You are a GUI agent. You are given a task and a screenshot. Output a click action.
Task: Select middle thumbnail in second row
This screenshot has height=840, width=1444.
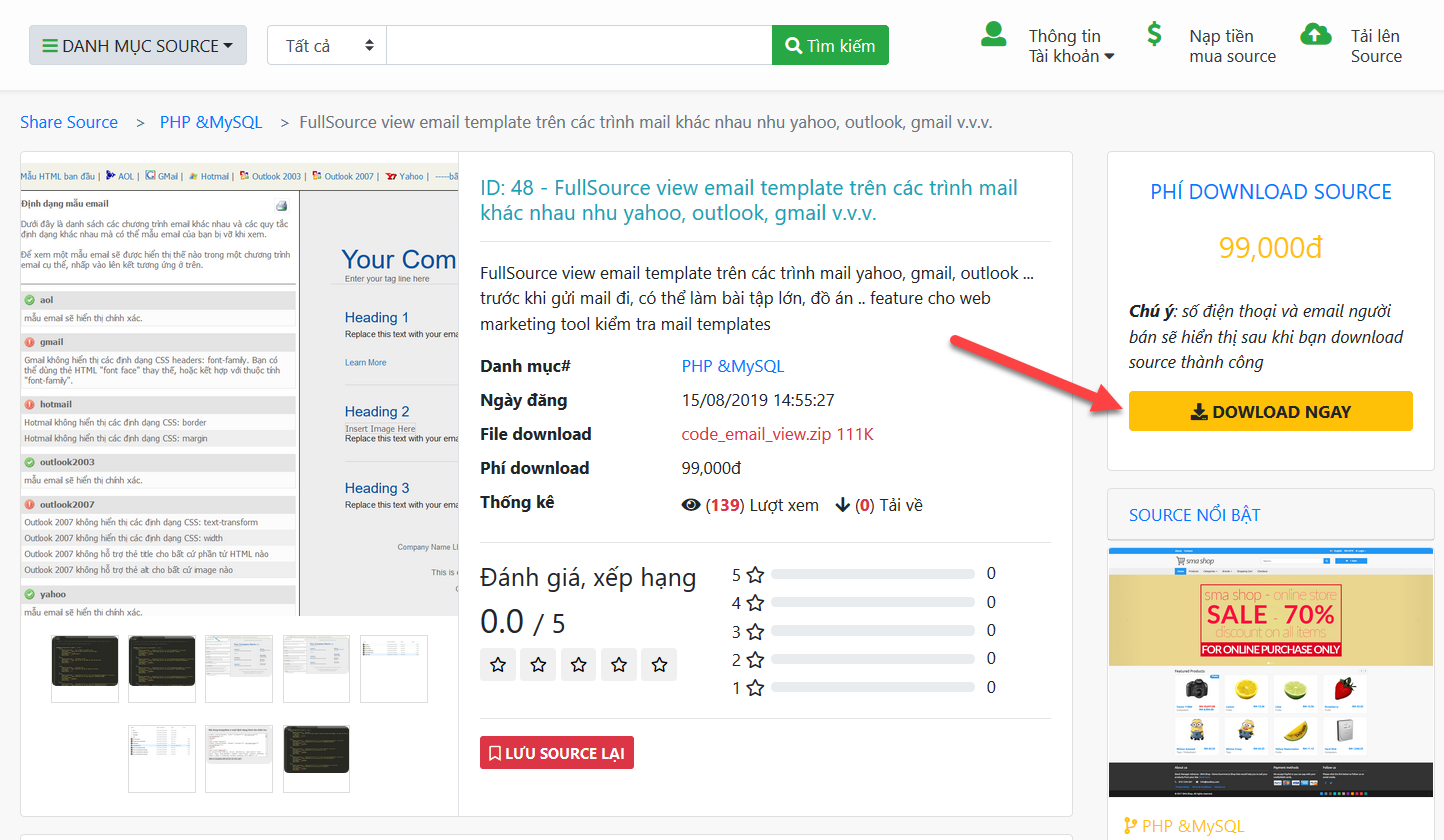(x=239, y=758)
